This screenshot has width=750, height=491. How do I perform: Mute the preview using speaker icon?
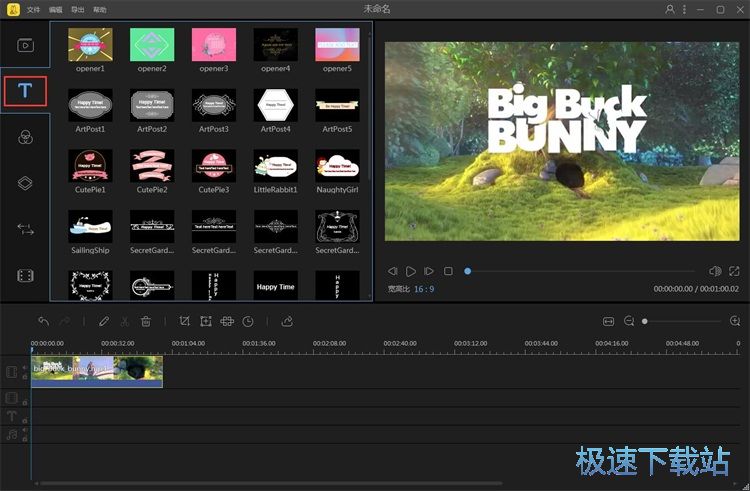point(715,271)
